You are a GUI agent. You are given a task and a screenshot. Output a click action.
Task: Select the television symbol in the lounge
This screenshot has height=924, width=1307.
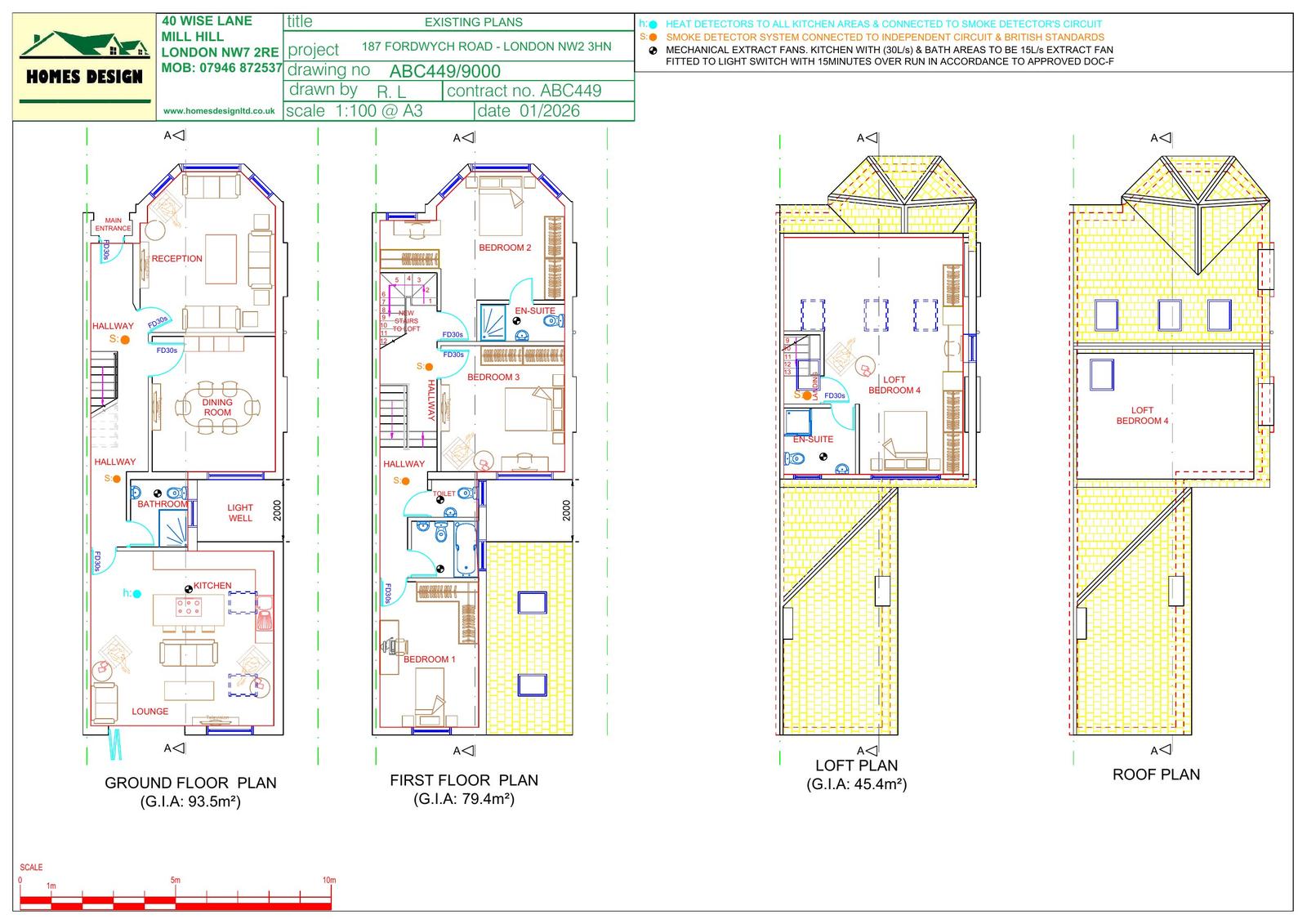tap(215, 721)
